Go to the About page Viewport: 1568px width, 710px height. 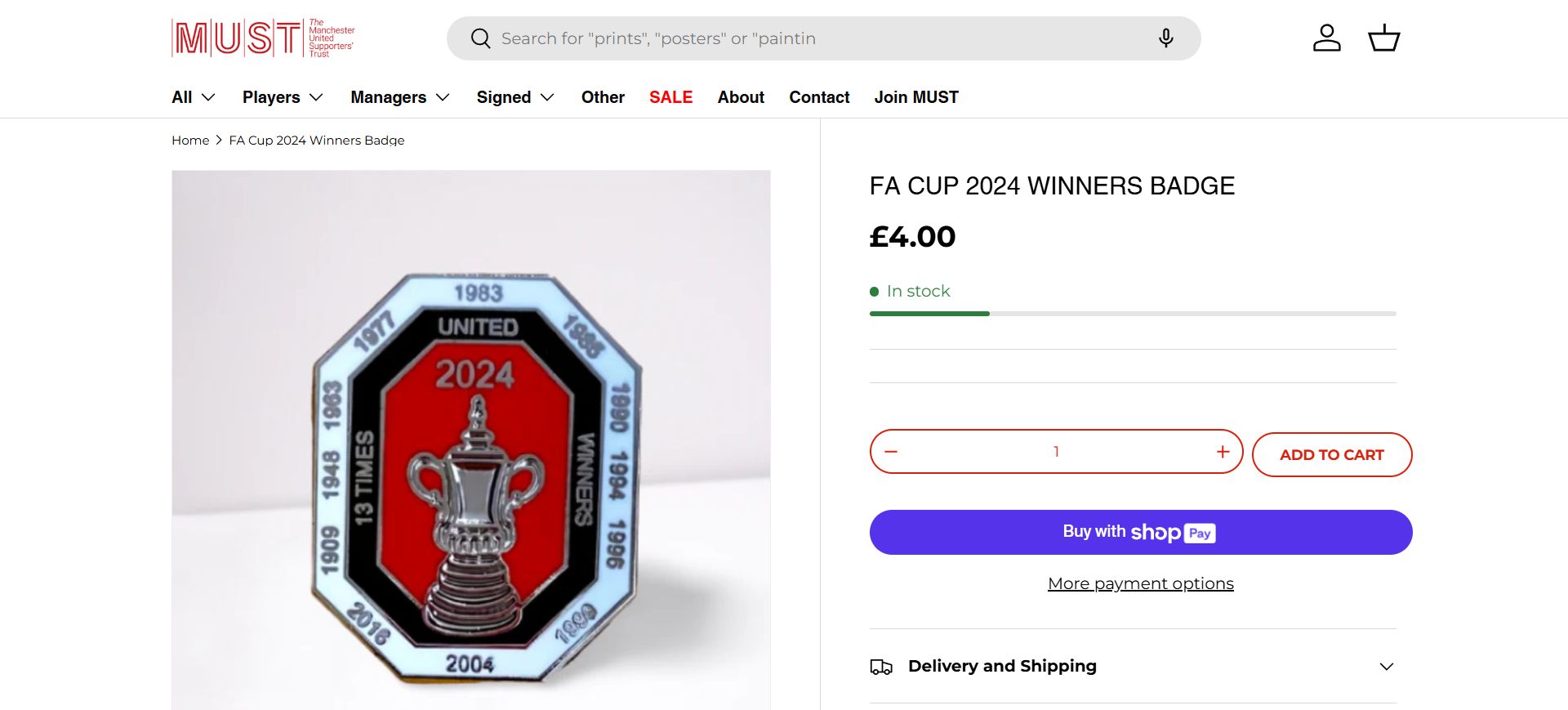coord(741,97)
